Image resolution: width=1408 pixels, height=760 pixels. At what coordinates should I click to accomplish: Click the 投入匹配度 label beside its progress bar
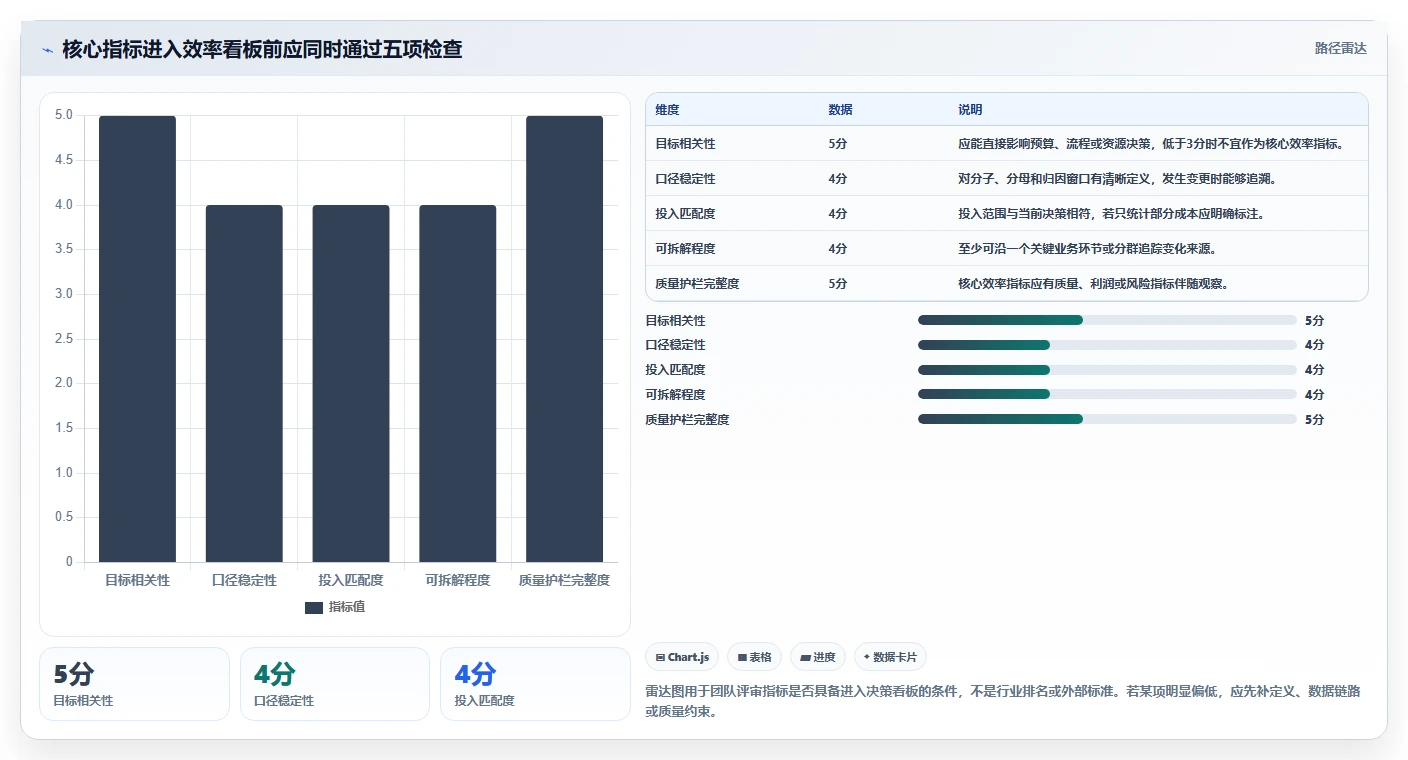[x=675, y=370]
